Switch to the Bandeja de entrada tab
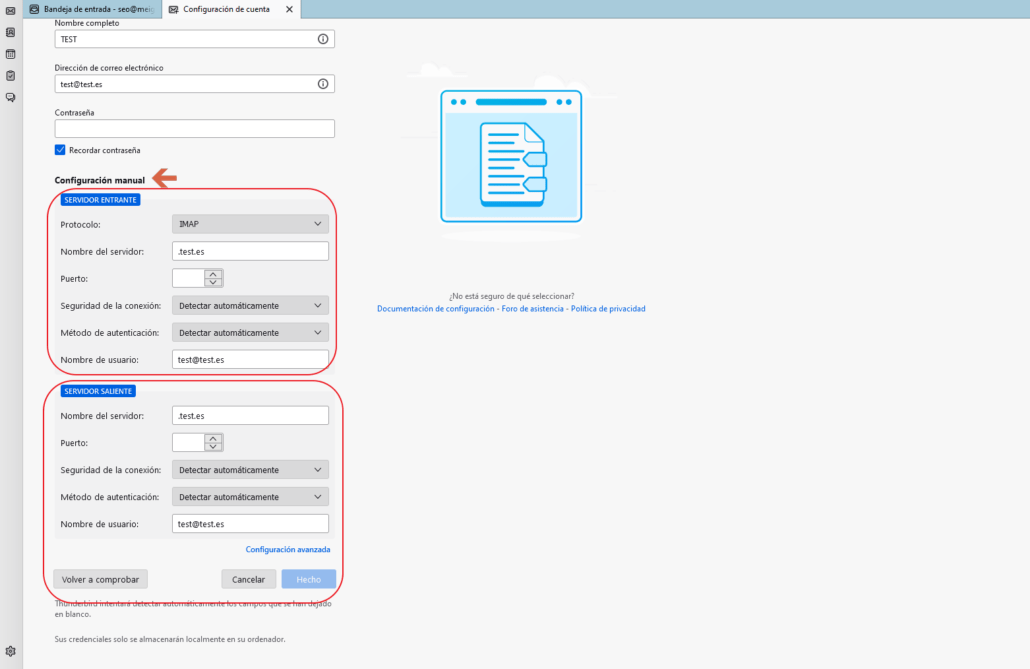Viewport: 1030px width, 669px height. [x=90, y=9]
